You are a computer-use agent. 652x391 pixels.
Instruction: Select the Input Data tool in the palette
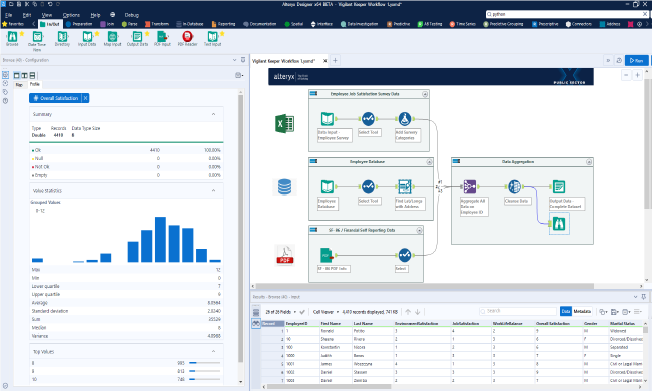coord(87,37)
